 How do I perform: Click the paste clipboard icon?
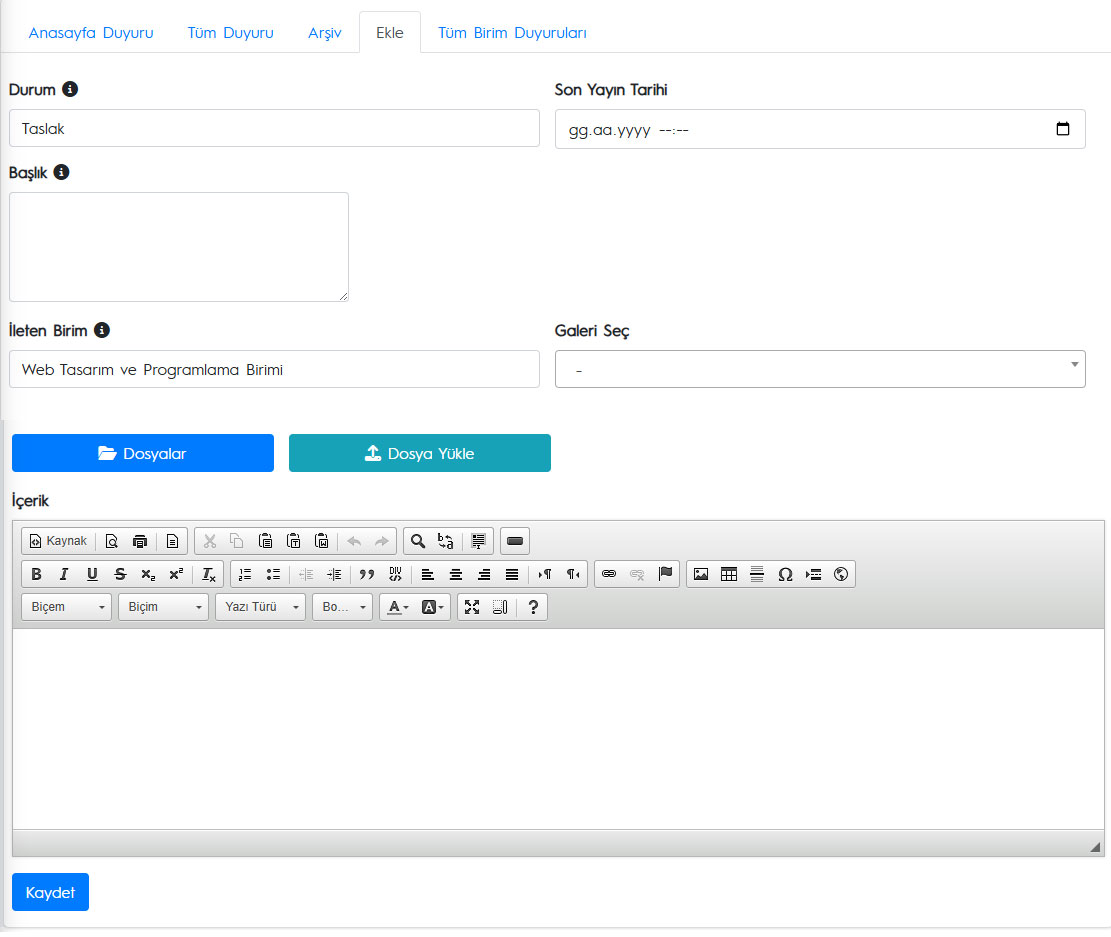coord(266,542)
